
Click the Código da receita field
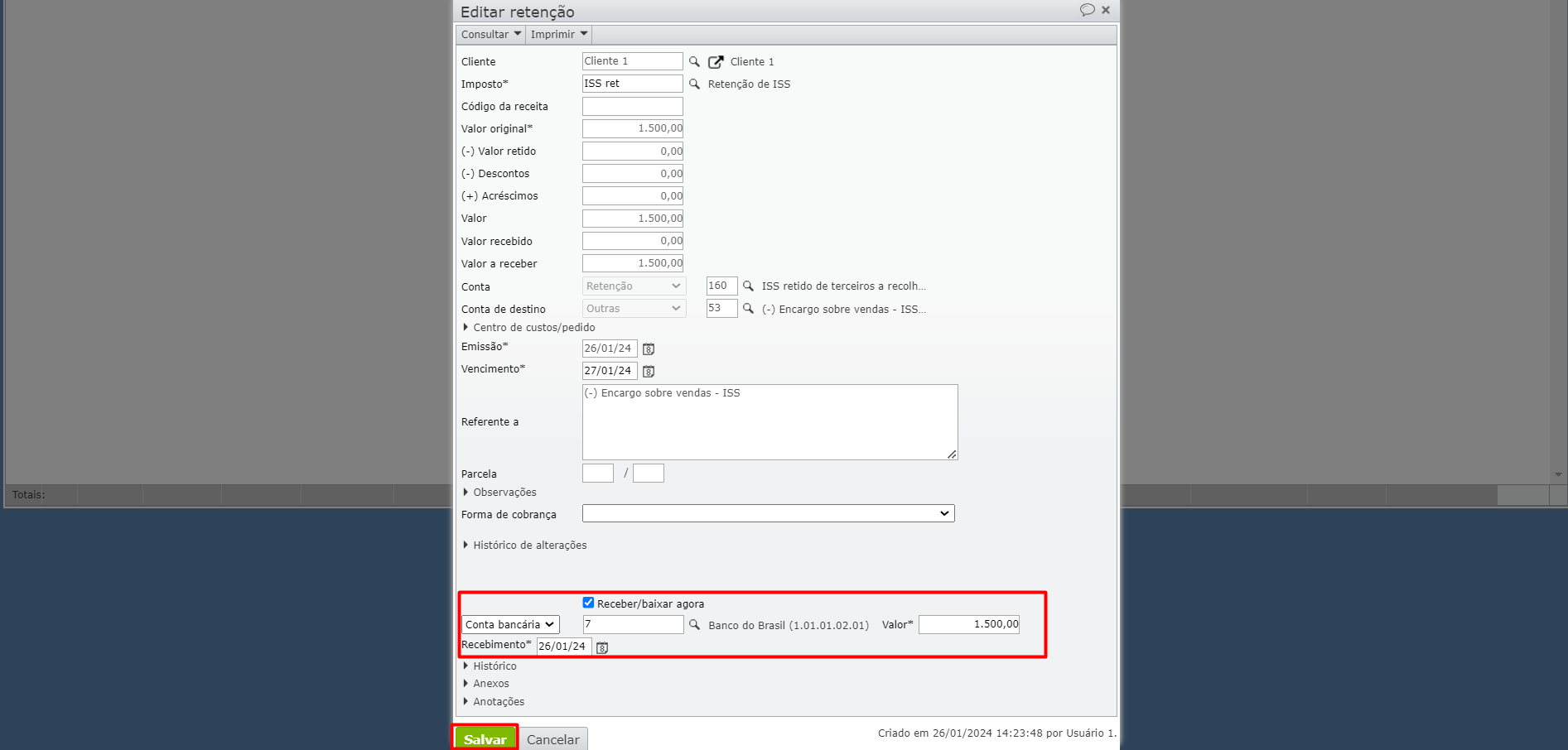633,106
